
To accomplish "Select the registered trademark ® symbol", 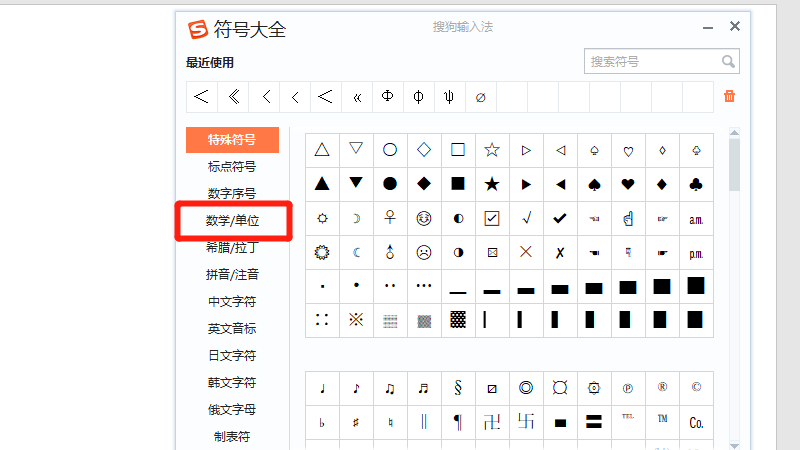I will (x=662, y=388).
